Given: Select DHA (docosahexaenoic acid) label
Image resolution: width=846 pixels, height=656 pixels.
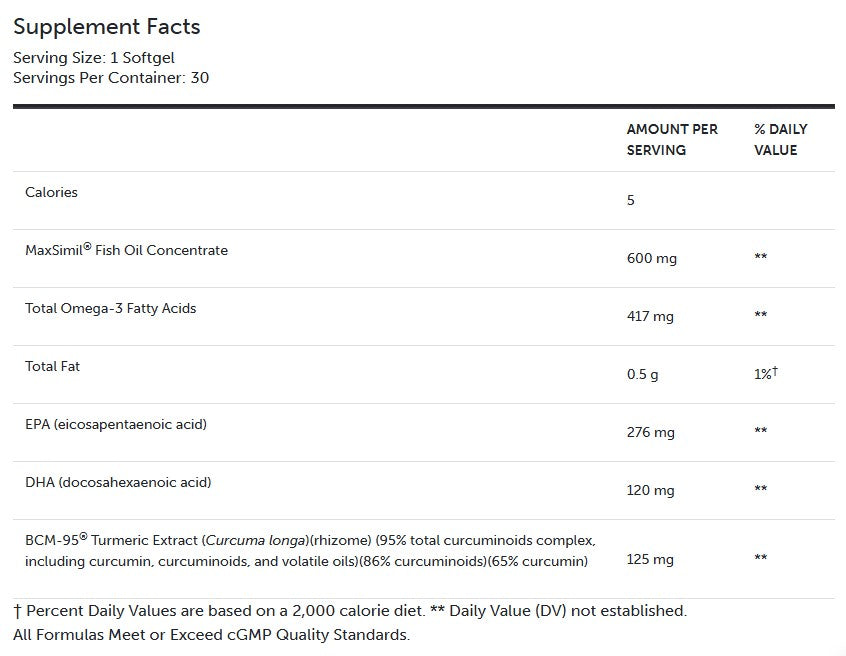Looking at the screenshot, I should pyautogui.click(x=118, y=482).
